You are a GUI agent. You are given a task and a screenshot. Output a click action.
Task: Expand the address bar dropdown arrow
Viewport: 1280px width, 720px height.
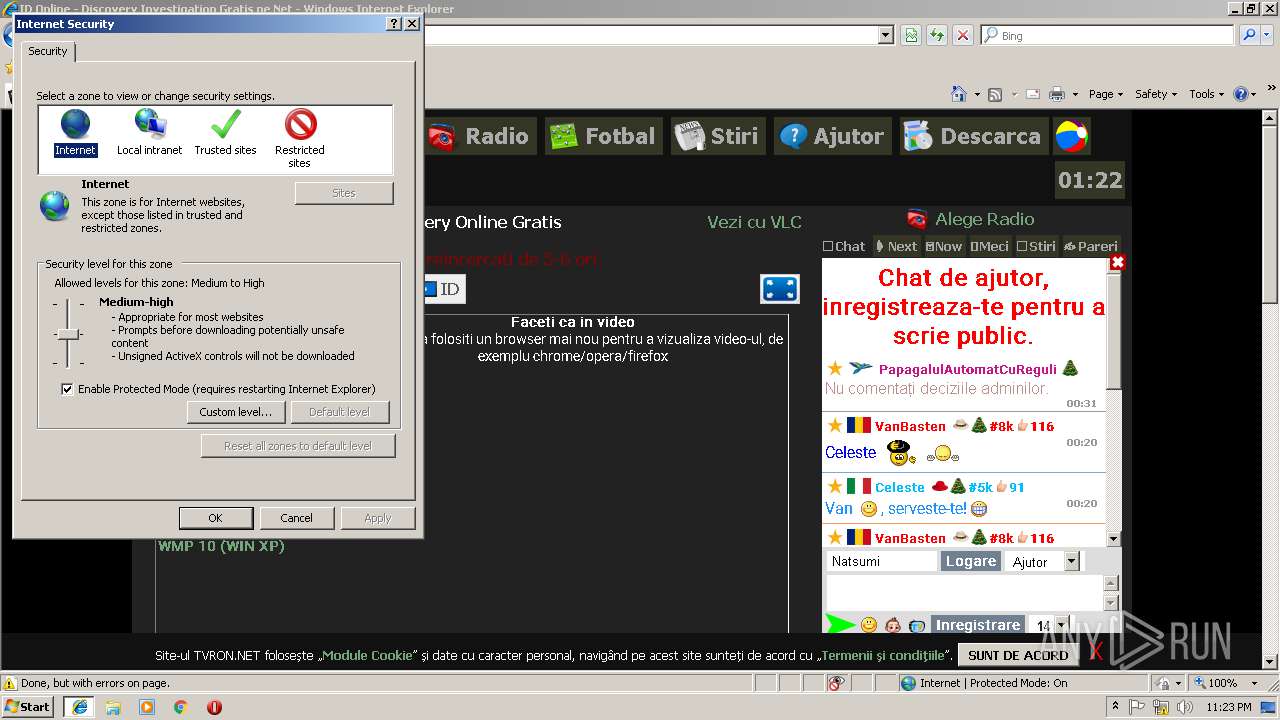point(885,35)
